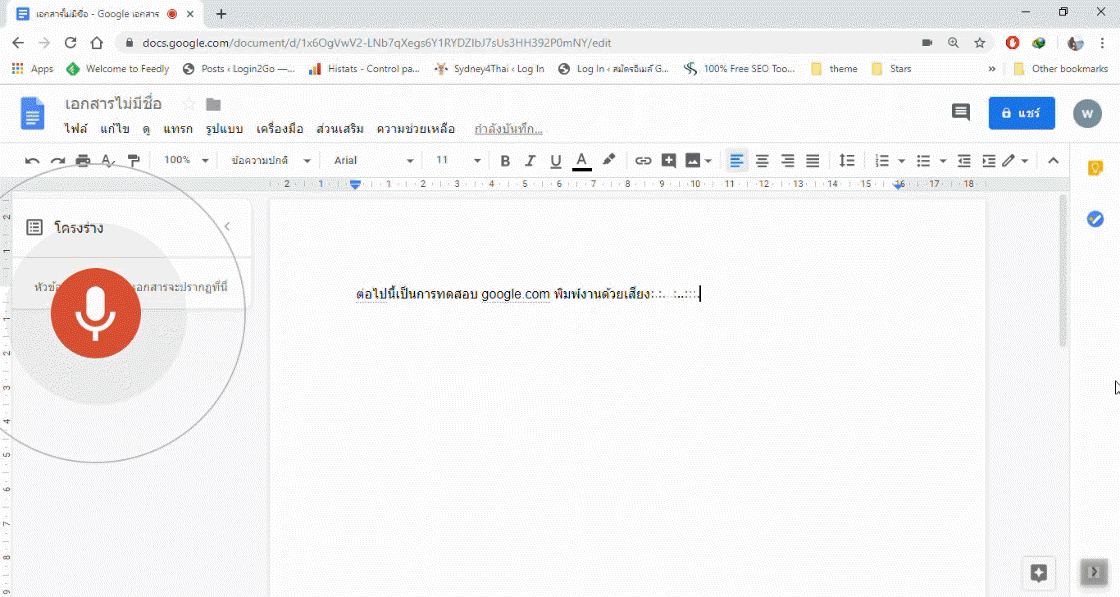Expand the insert image dropdown arrow

coord(708,161)
